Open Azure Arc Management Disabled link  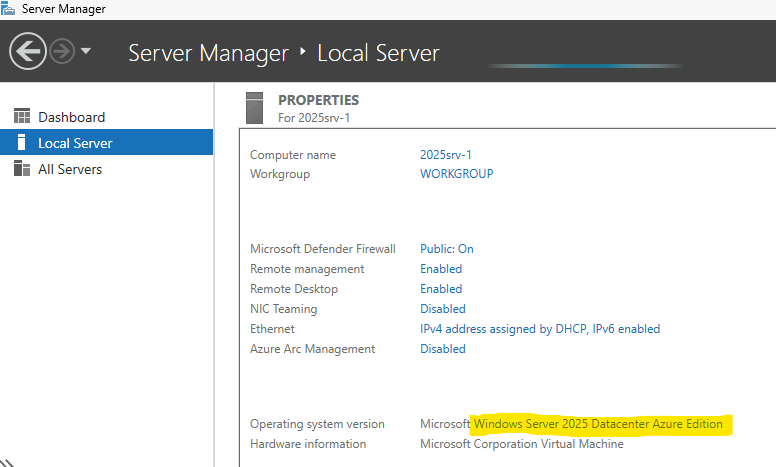(442, 349)
